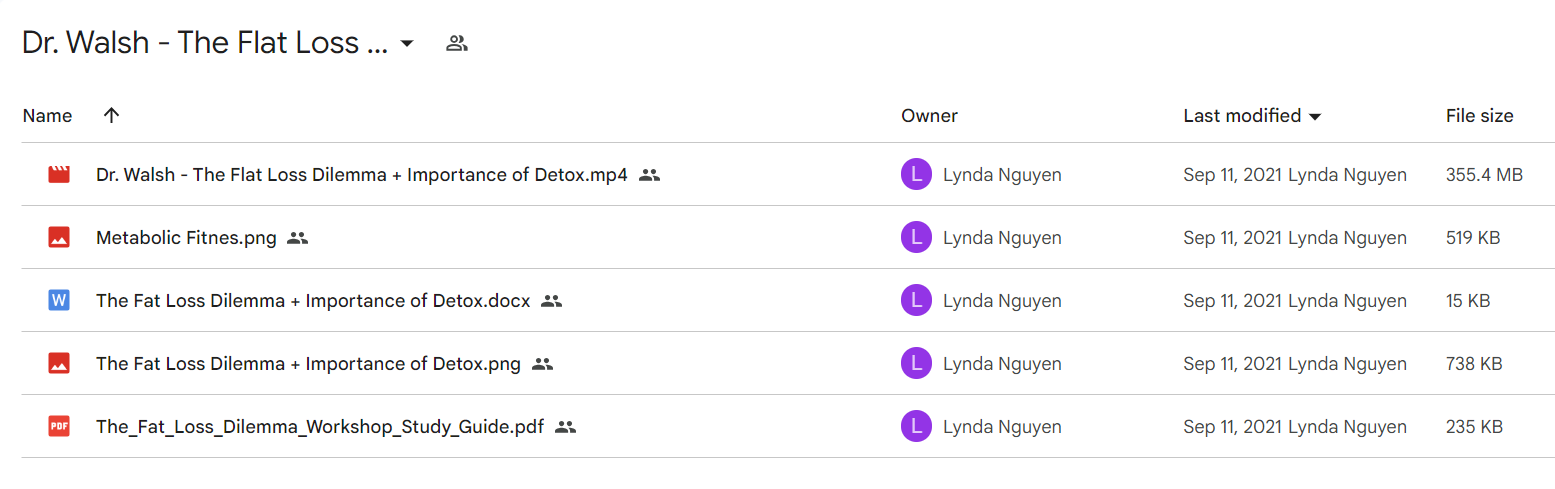Click the shared icon next to the mp4 filename

coord(650,175)
